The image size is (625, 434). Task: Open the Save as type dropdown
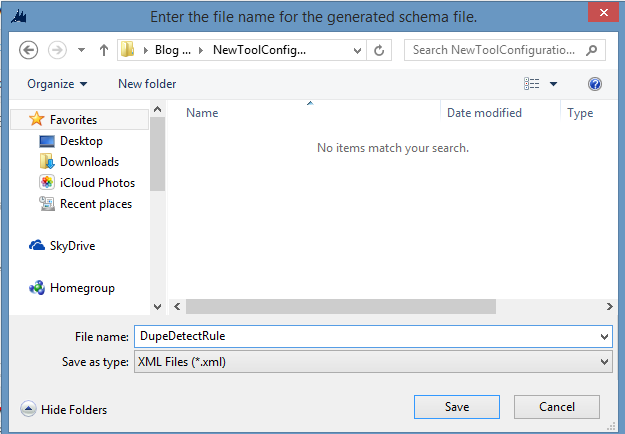(x=372, y=361)
